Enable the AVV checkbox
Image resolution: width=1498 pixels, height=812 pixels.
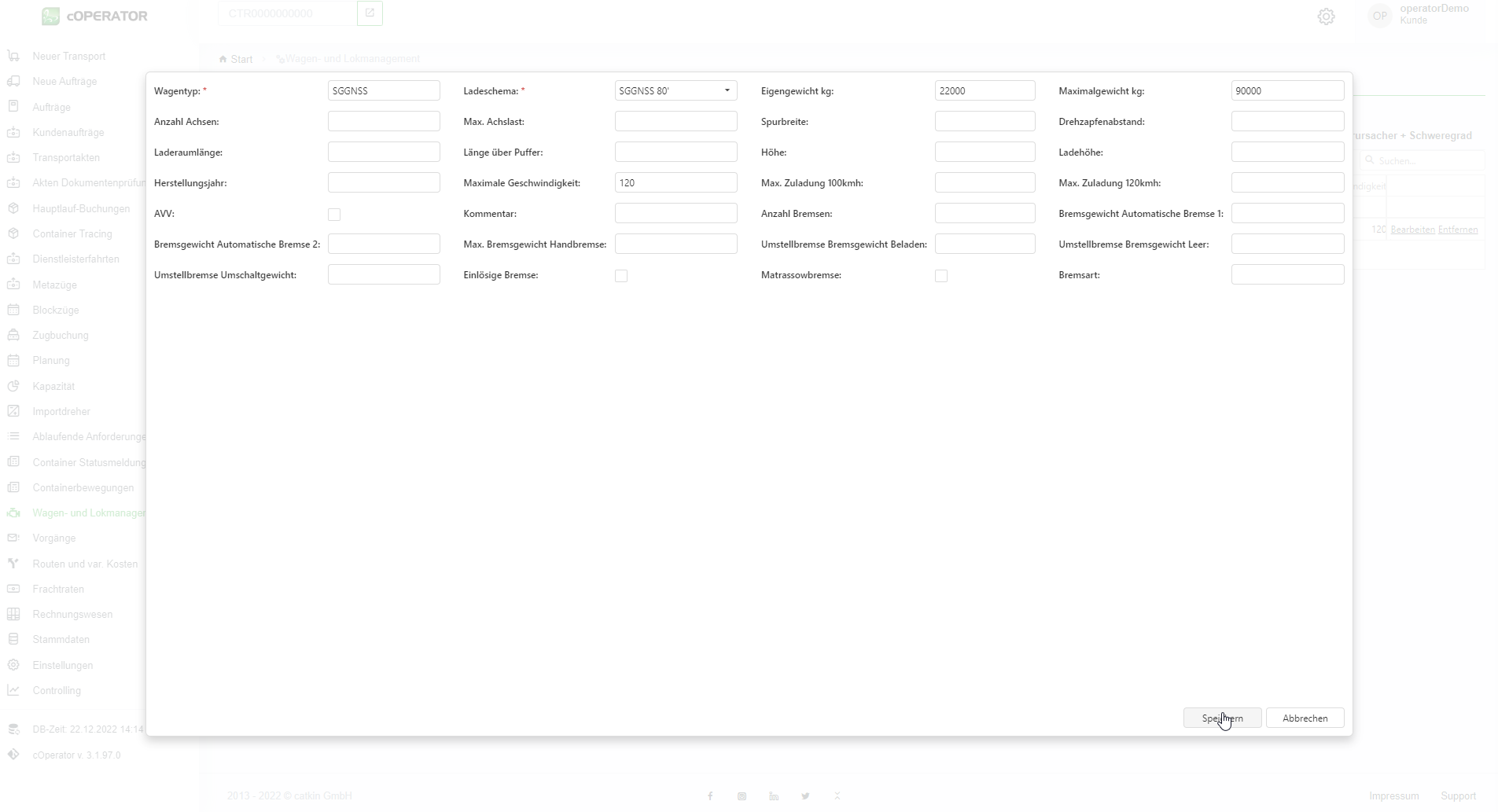(334, 215)
